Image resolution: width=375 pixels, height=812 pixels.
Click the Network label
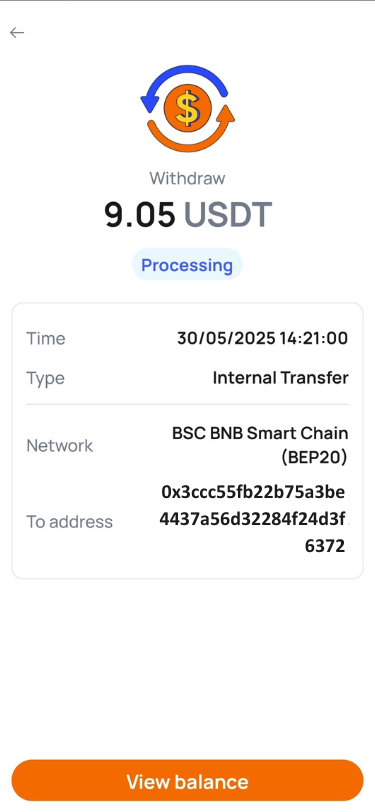pyautogui.click(x=60, y=445)
